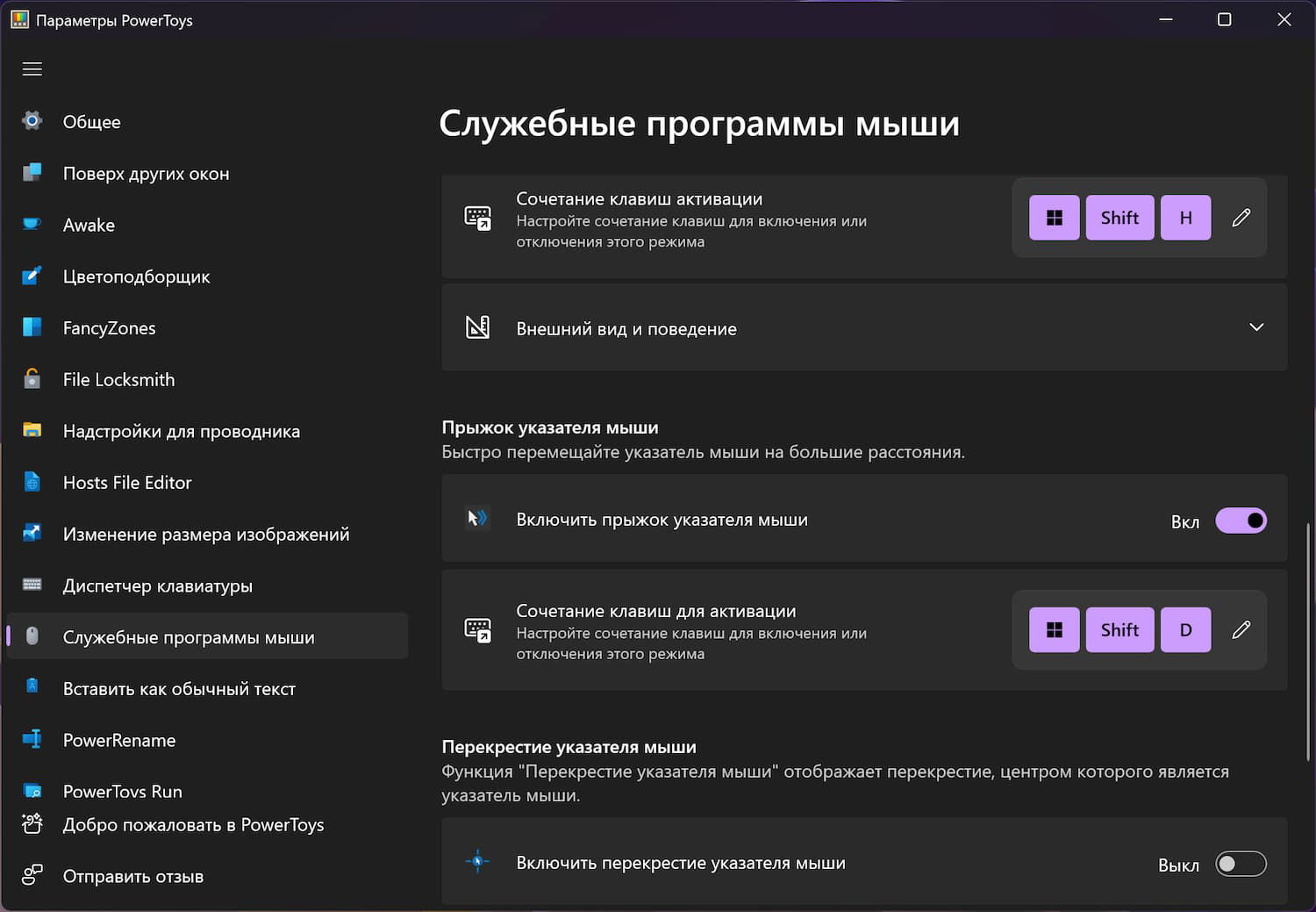The height and width of the screenshot is (912, 1316).
Task: Edit the Win+Shift+H shortcut with the pencil
Action: [x=1241, y=218]
